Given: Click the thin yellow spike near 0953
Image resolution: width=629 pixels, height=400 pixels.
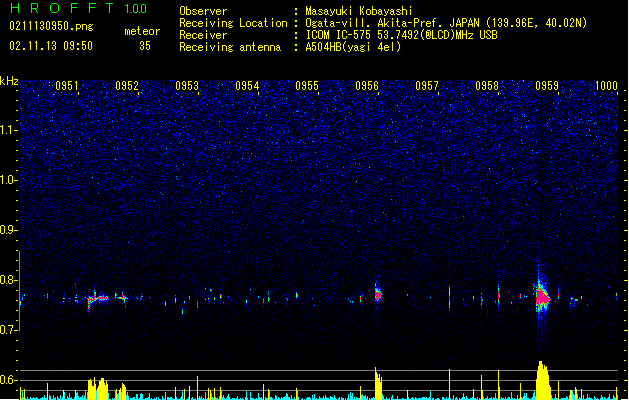Looking at the screenshot, I should pyautogui.click(x=197, y=388).
